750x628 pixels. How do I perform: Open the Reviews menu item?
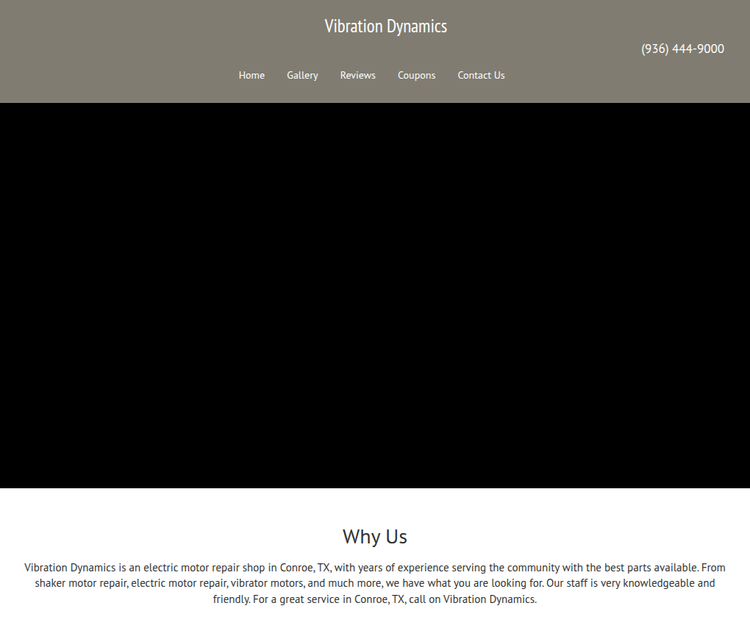point(357,75)
